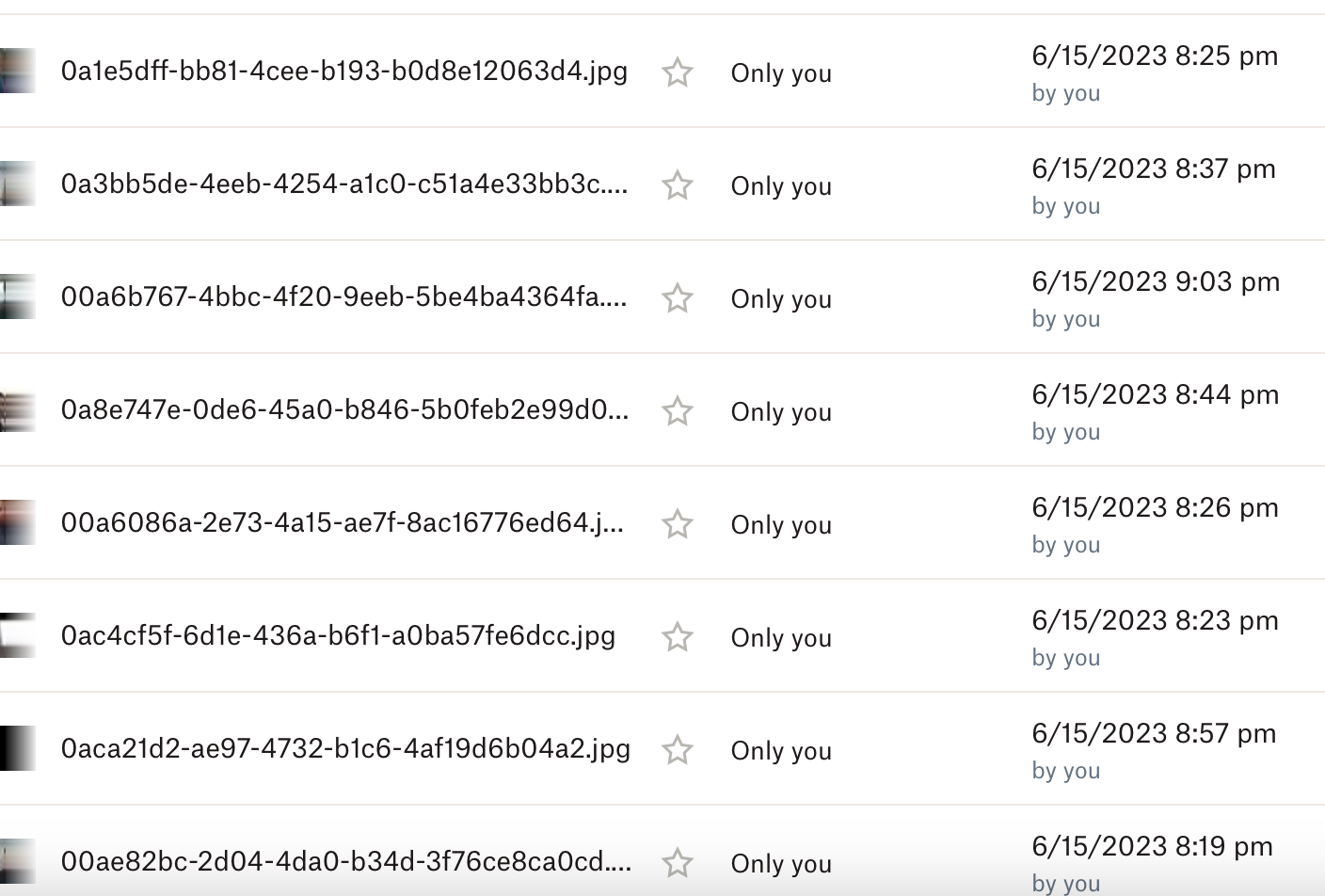Star the file starting with 00ae82bc-2d04

pyautogui.click(x=678, y=863)
